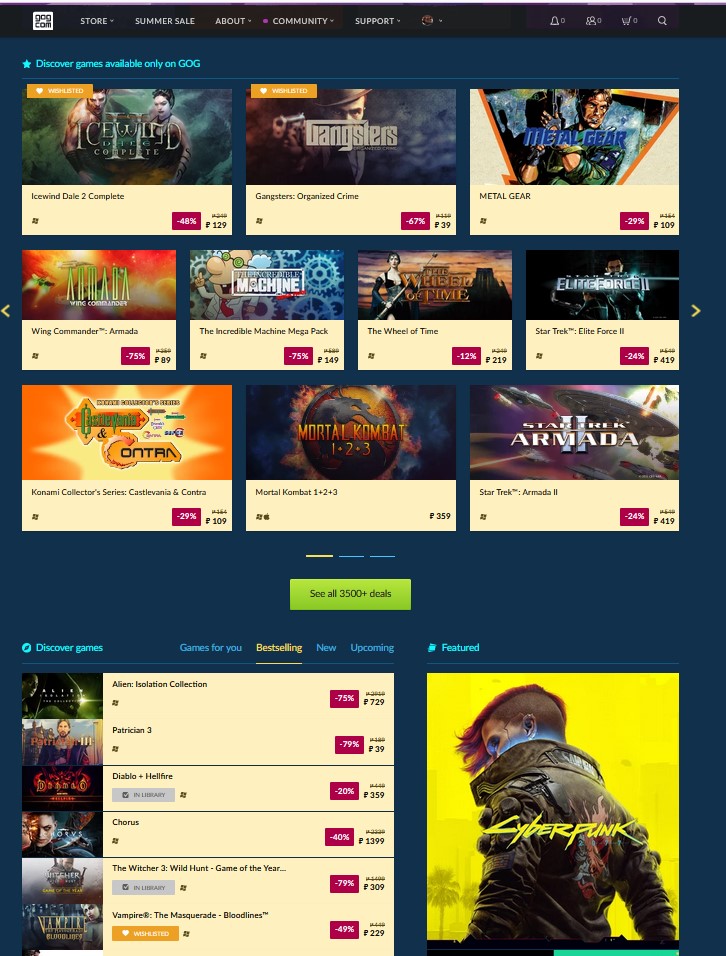The height and width of the screenshot is (956, 726).
Task: Show next games with right arrow
Action: (x=696, y=311)
